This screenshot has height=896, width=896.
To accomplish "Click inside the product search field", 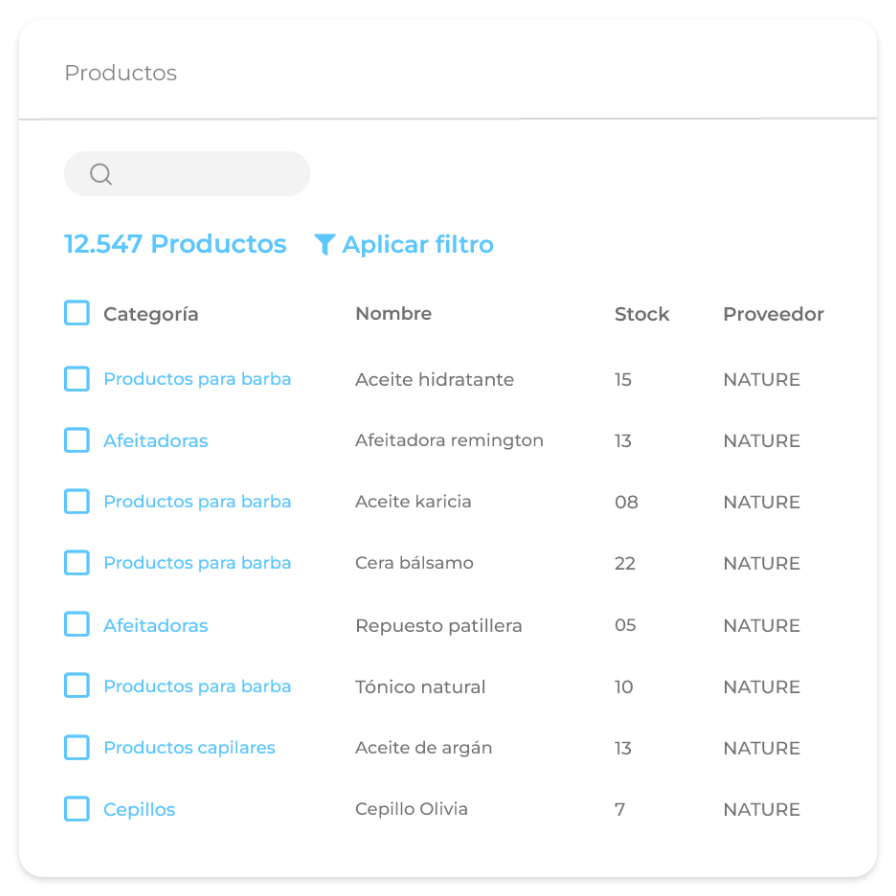I will tap(205, 174).
